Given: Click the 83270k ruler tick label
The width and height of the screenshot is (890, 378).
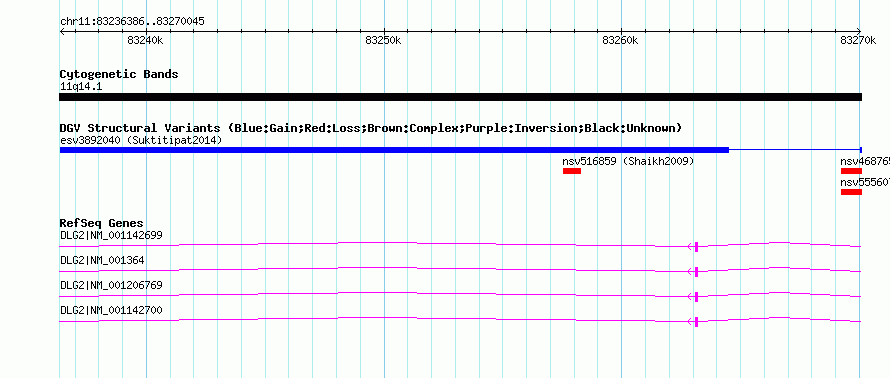Looking at the screenshot, I should (858, 40).
